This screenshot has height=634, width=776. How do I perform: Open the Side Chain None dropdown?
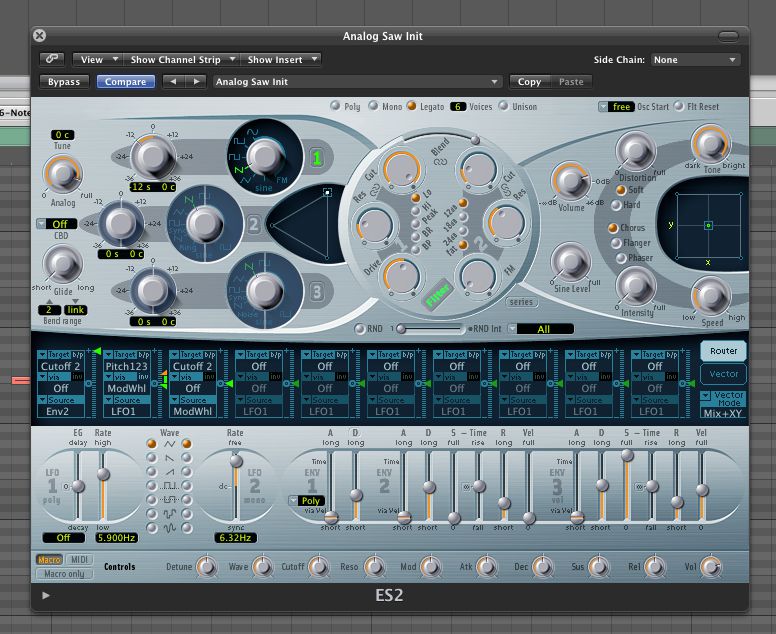click(695, 59)
